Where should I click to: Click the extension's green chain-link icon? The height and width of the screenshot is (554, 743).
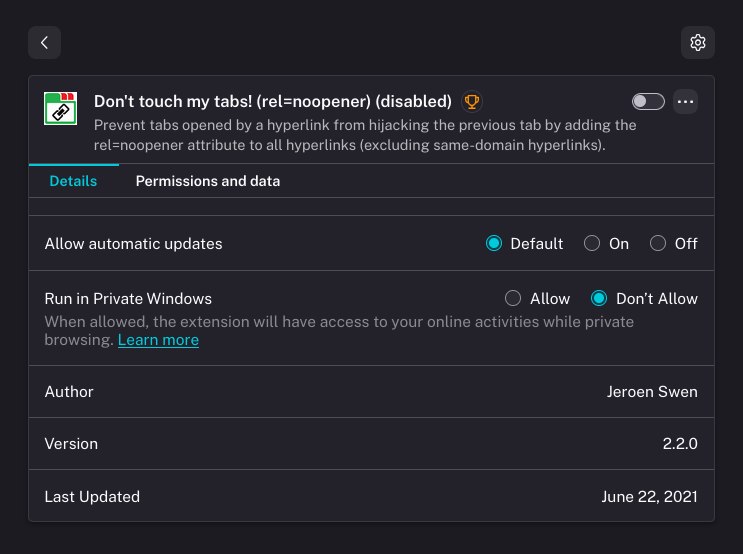click(61, 108)
